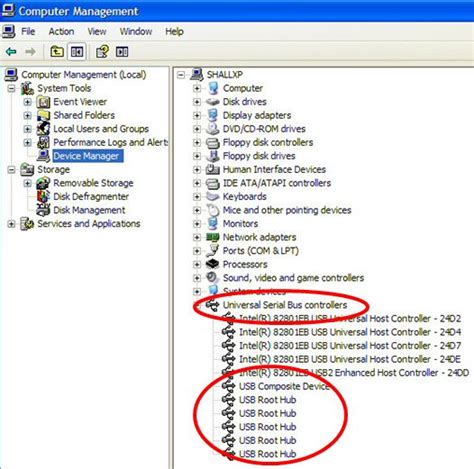Select Intel 82801EB USB2 Enhanced Host Controller
474x469 pixels.
354,372
